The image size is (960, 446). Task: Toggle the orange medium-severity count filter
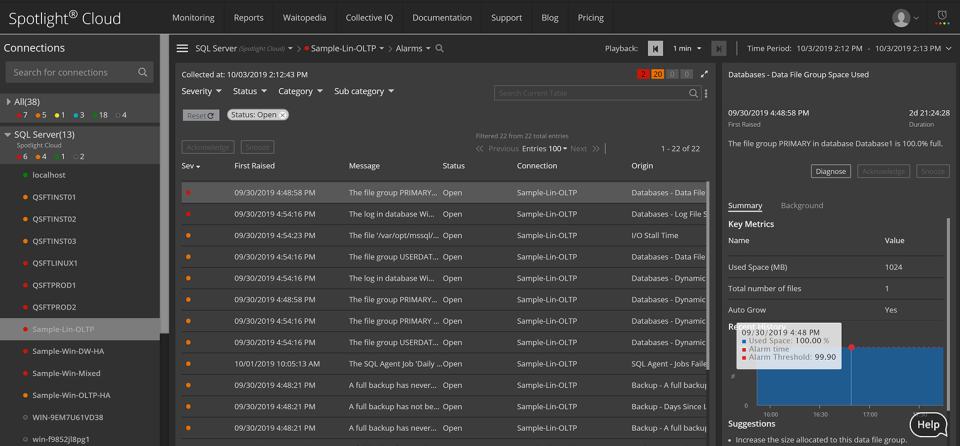coord(657,74)
